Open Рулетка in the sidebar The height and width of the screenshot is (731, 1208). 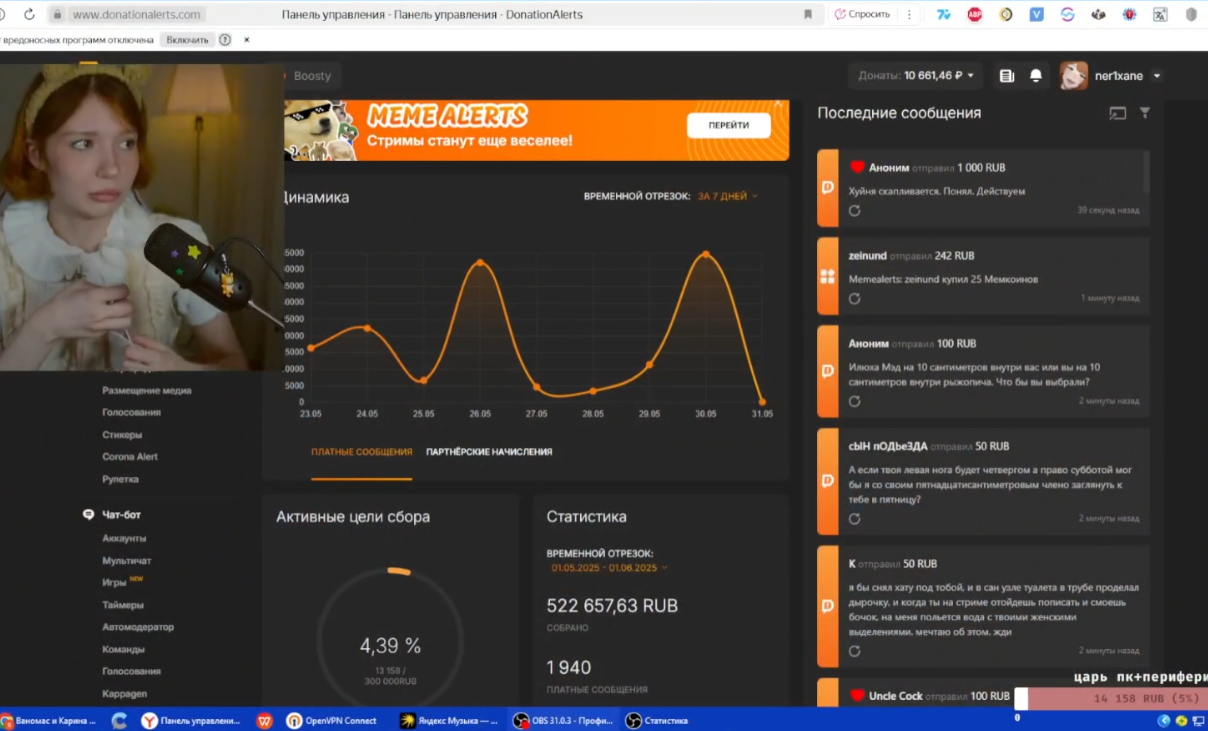pyautogui.click(x=120, y=479)
